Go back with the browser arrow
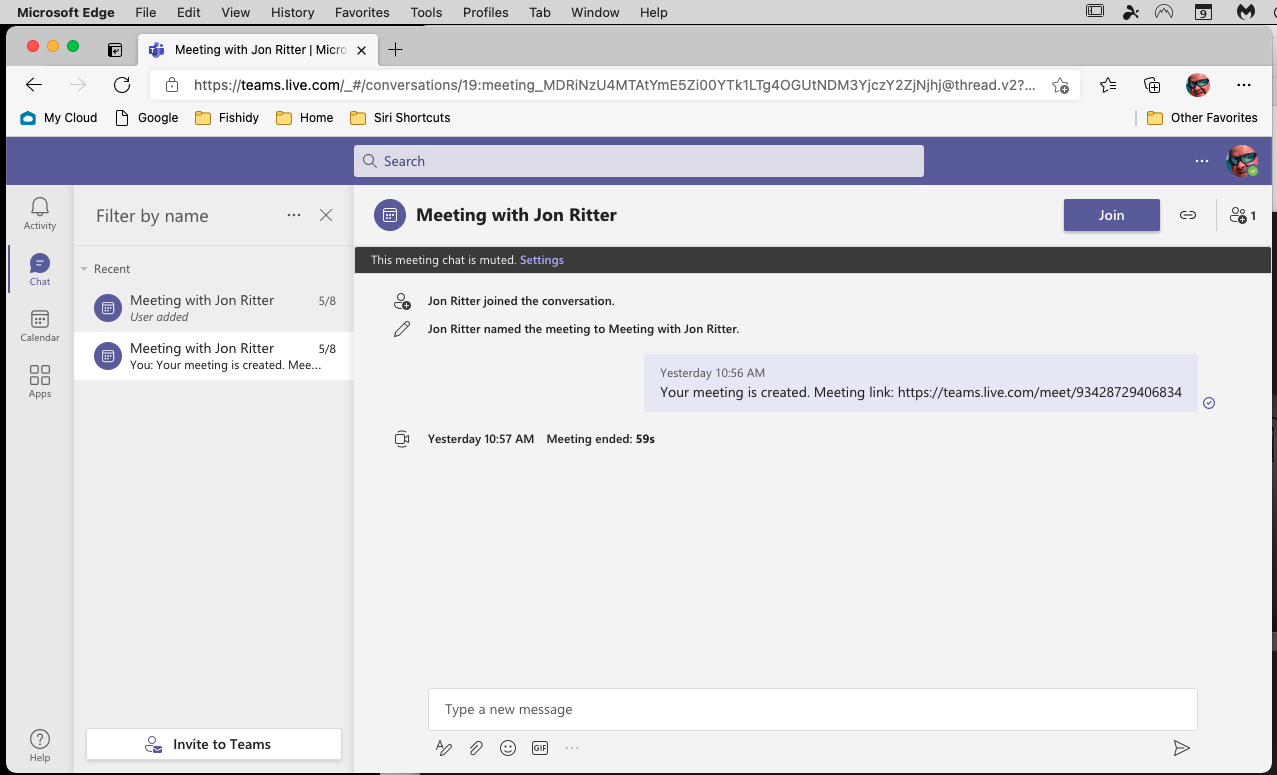The image size is (1277, 775). click(34, 85)
